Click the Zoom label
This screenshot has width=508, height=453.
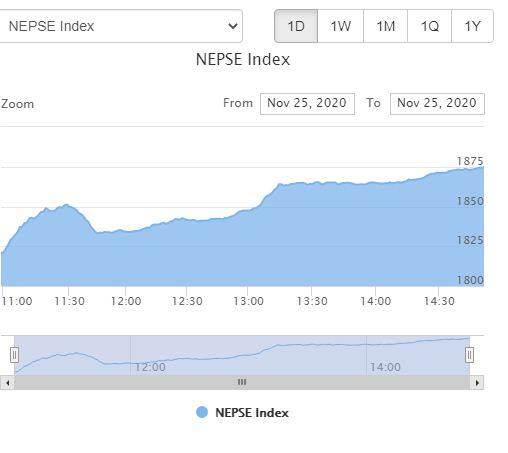(x=17, y=104)
